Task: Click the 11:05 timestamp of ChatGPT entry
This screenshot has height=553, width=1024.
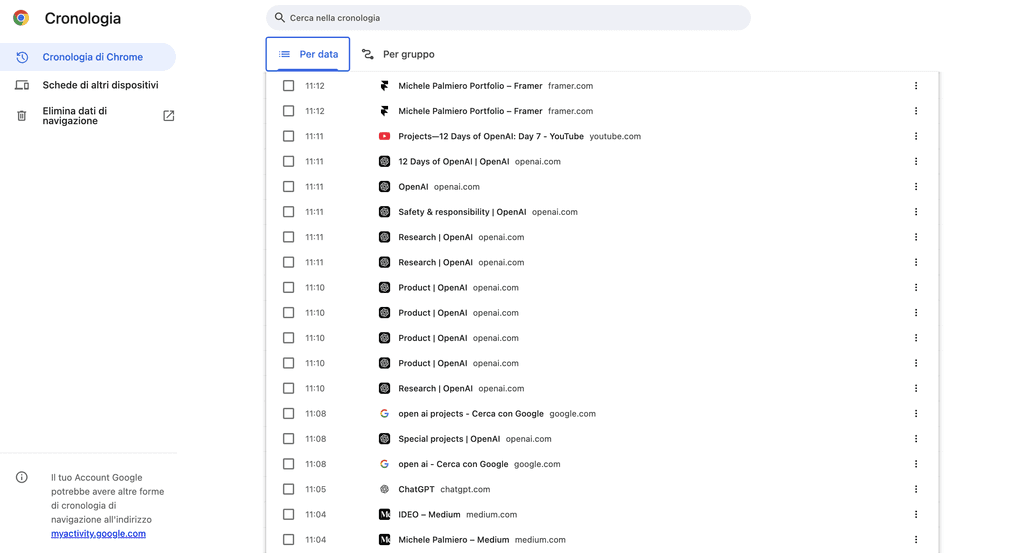Action: coord(315,489)
